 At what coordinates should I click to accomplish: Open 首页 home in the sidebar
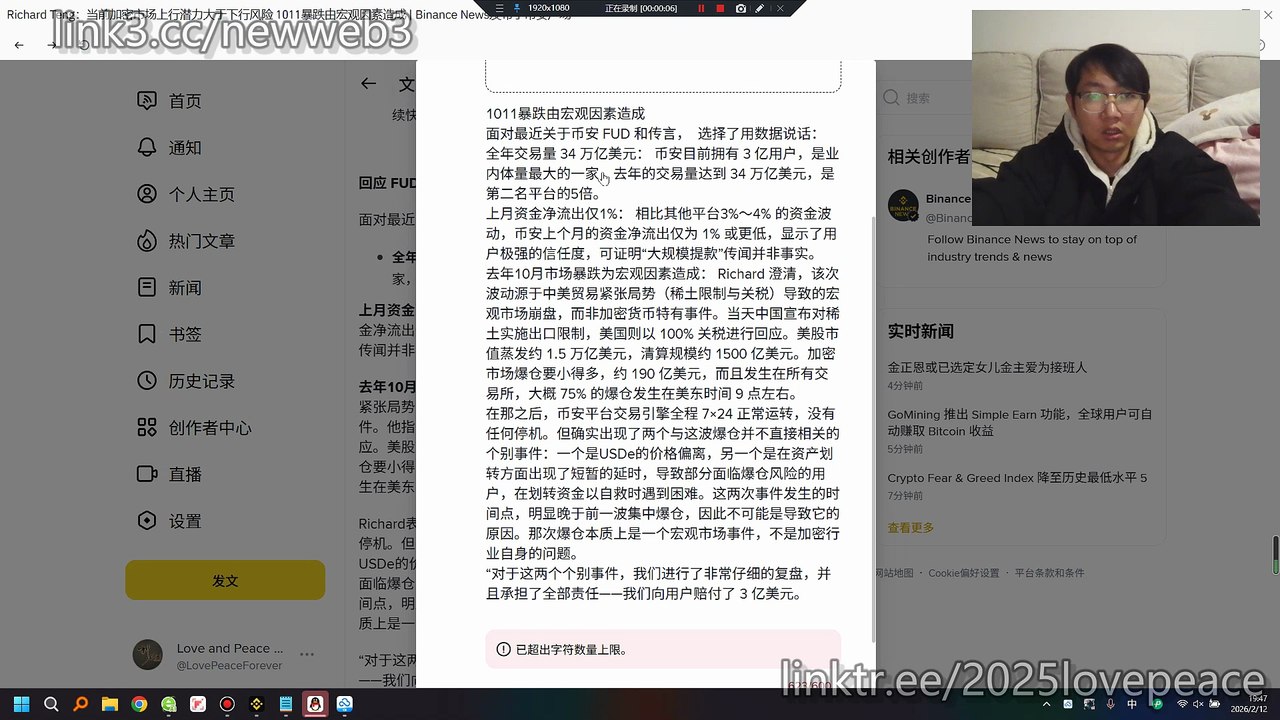coord(170,101)
